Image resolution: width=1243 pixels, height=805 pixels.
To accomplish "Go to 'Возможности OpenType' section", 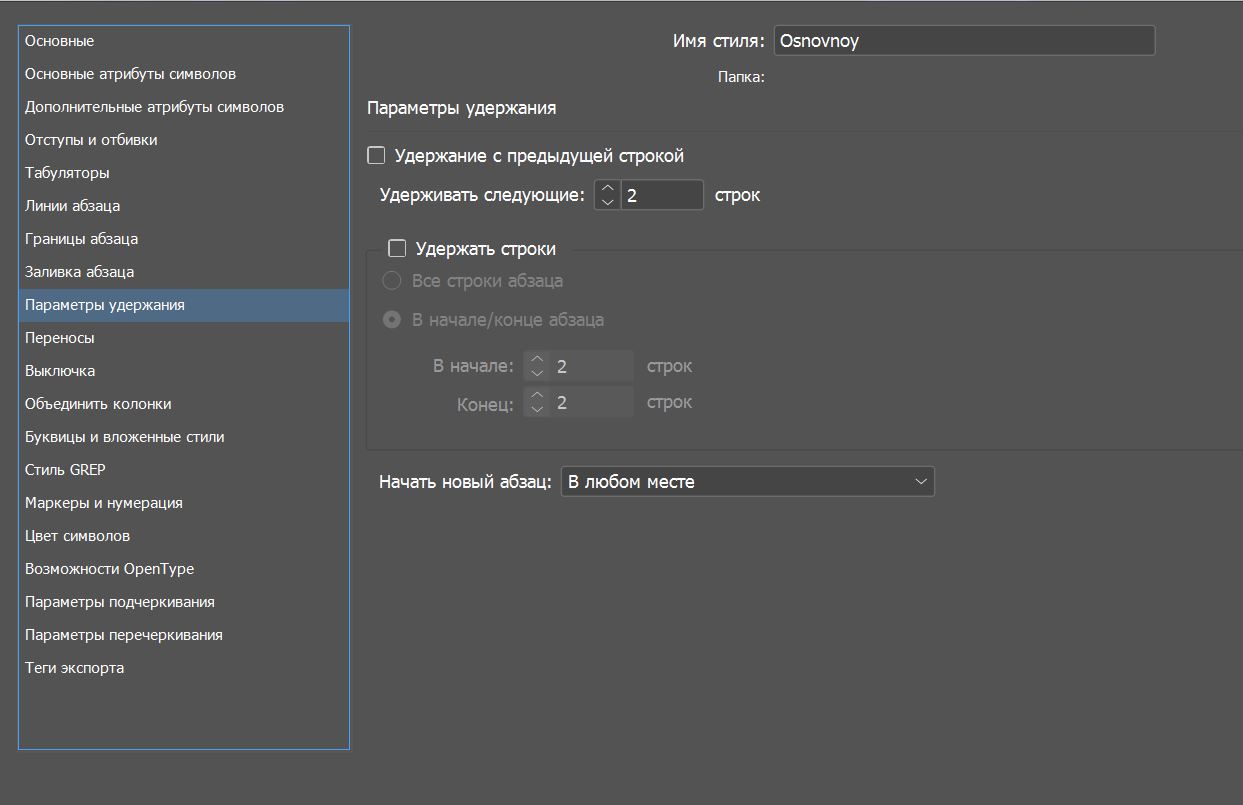I will [109, 569].
